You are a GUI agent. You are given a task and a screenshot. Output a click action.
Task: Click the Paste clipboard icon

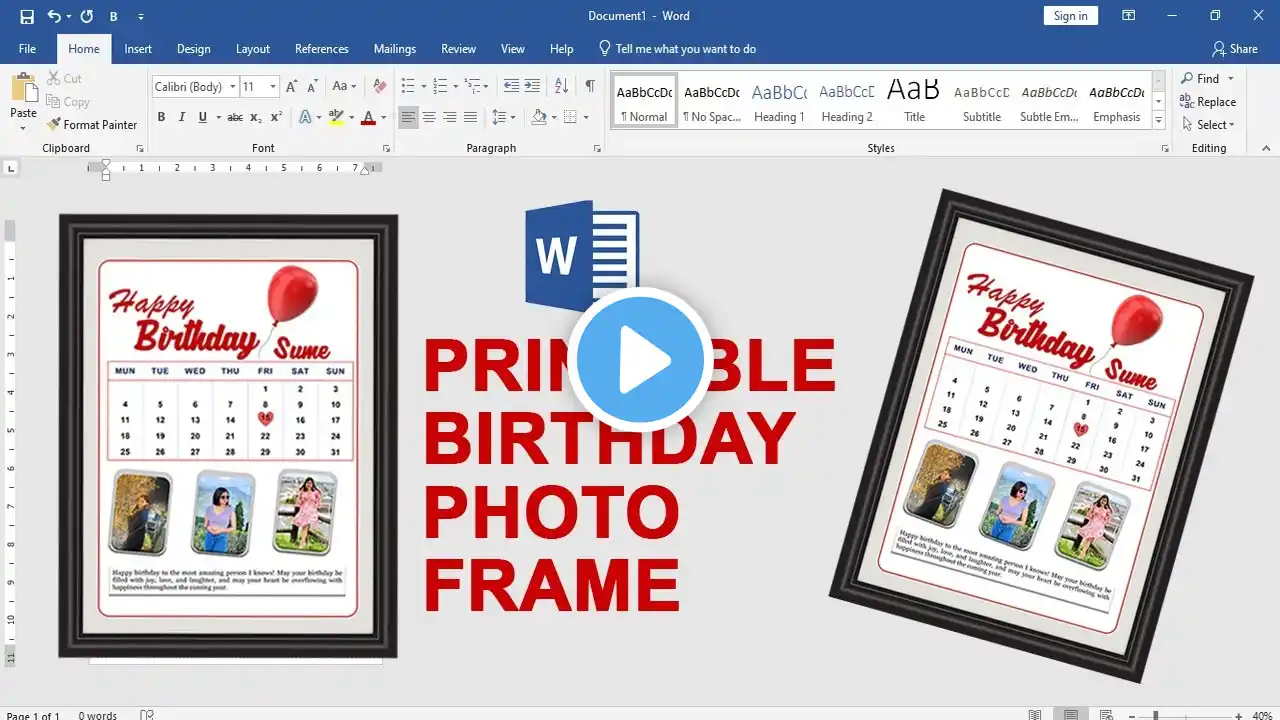pos(23,88)
